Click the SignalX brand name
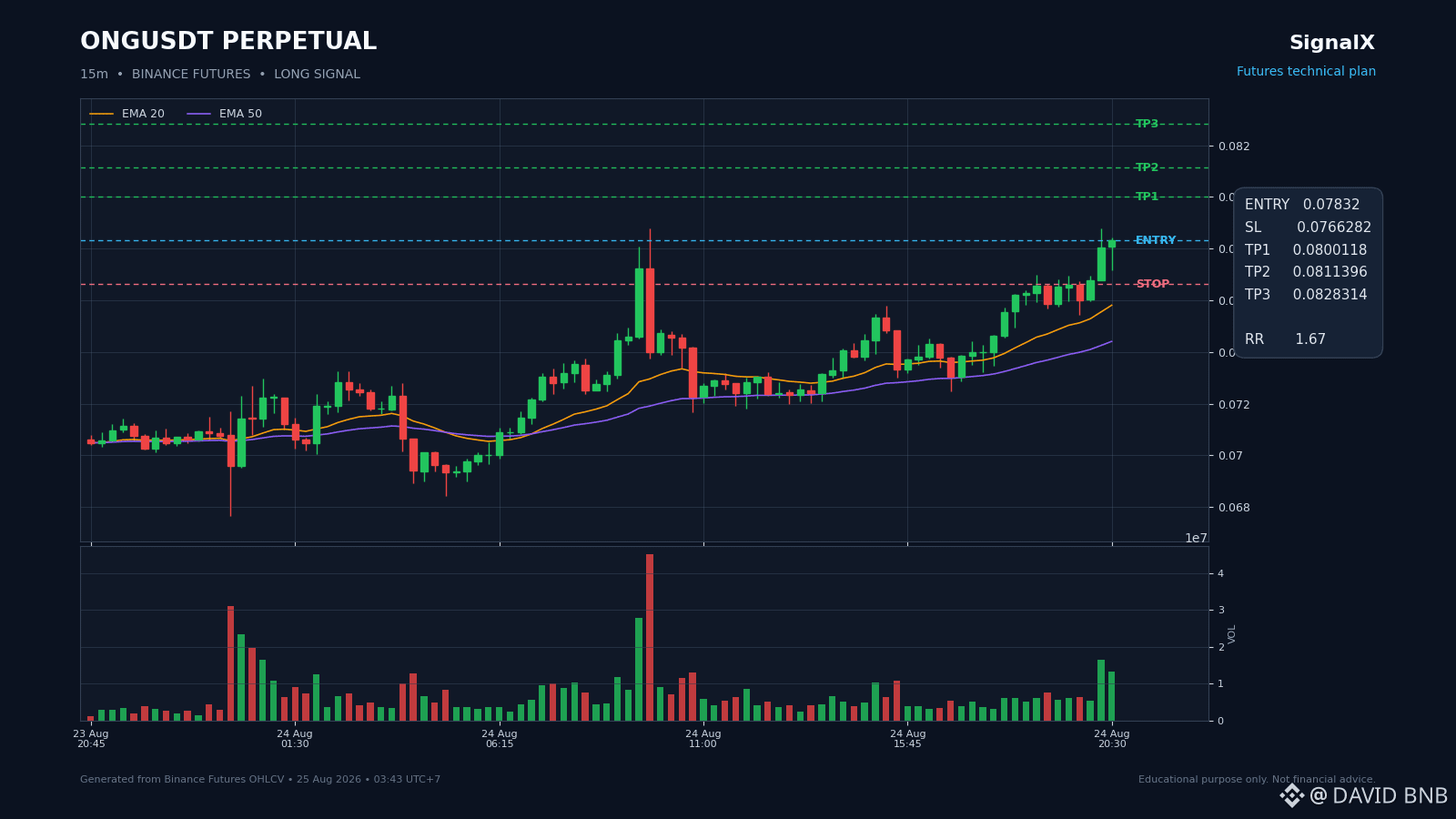Image resolution: width=1456 pixels, height=819 pixels. [1332, 43]
